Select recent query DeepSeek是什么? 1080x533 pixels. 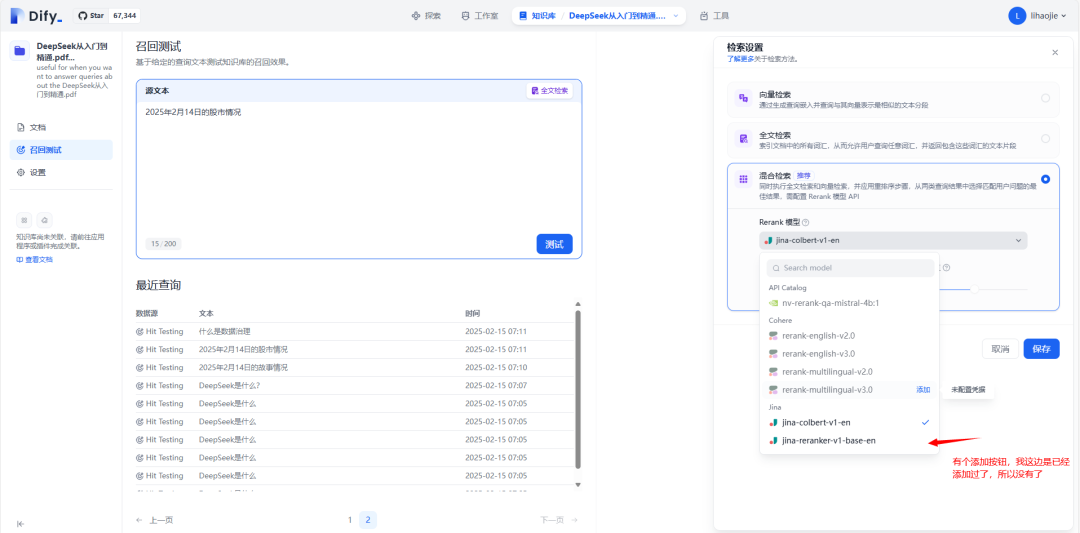[x=355, y=385]
